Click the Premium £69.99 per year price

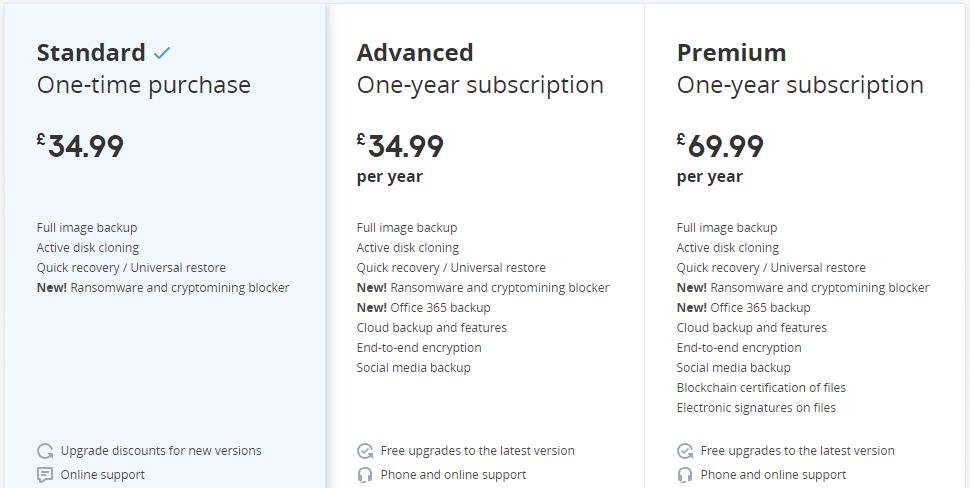[720, 158]
